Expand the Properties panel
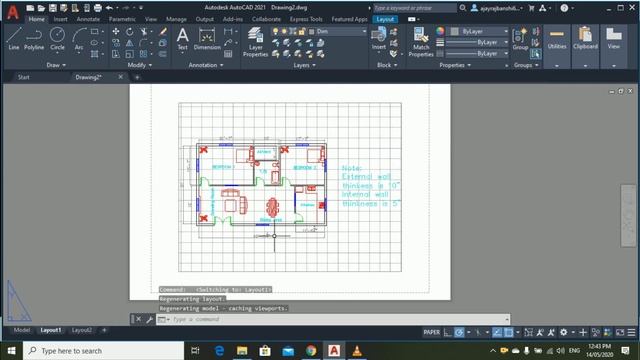Image resolution: width=640 pixels, height=360 pixels. pyautogui.click(x=455, y=65)
